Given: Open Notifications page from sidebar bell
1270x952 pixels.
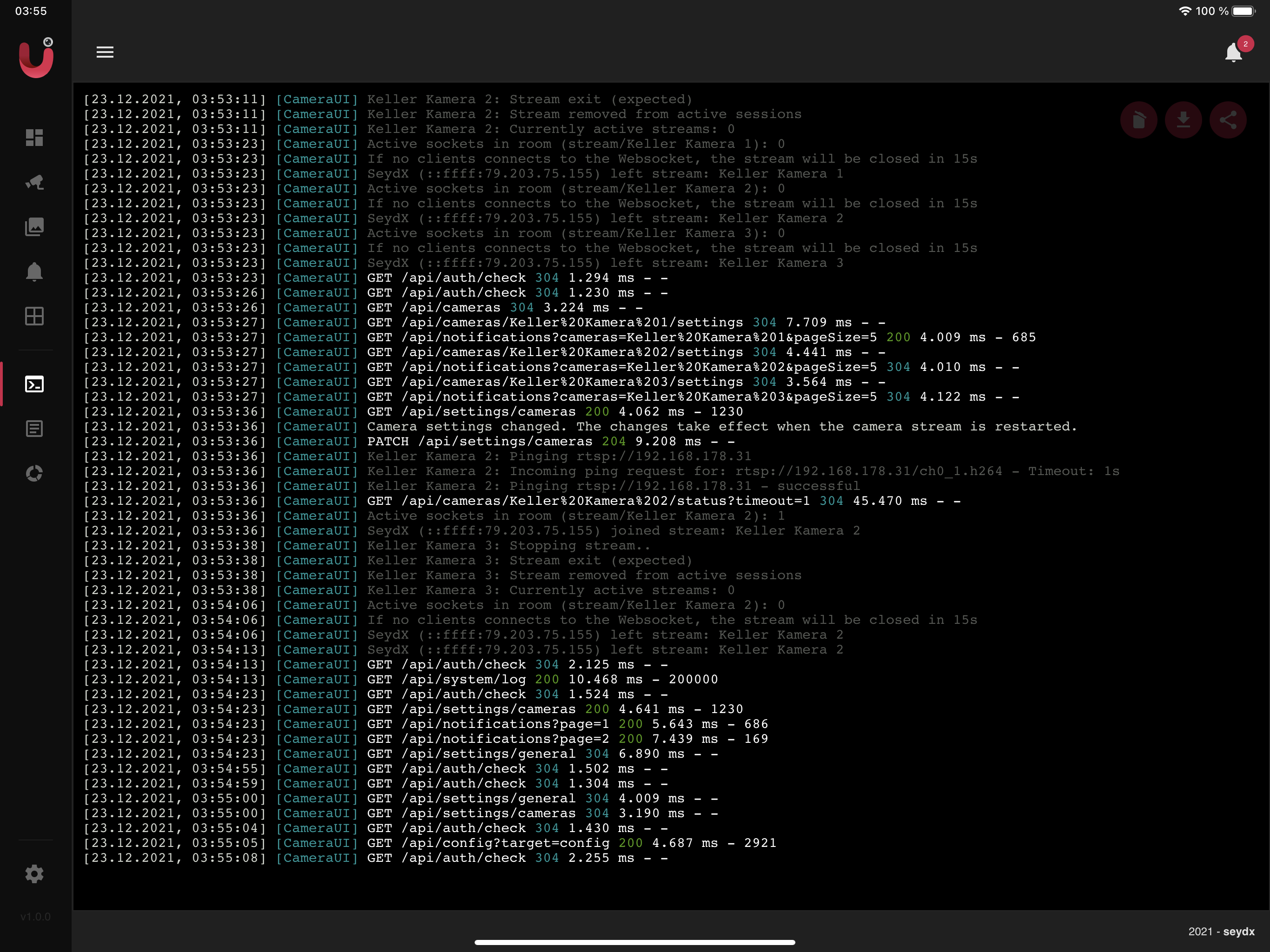Looking at the screenshot, I should (x=34, y=271).
